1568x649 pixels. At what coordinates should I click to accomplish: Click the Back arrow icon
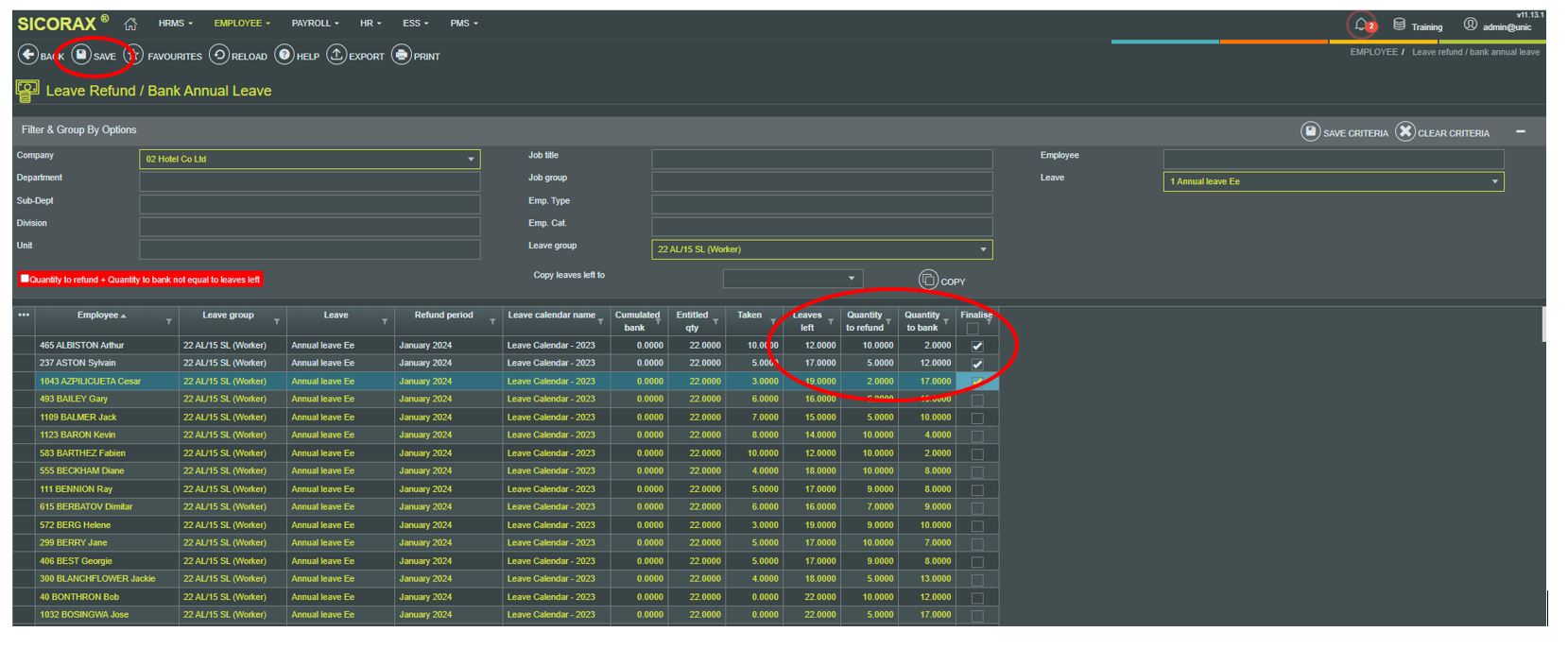click(28, 56)
